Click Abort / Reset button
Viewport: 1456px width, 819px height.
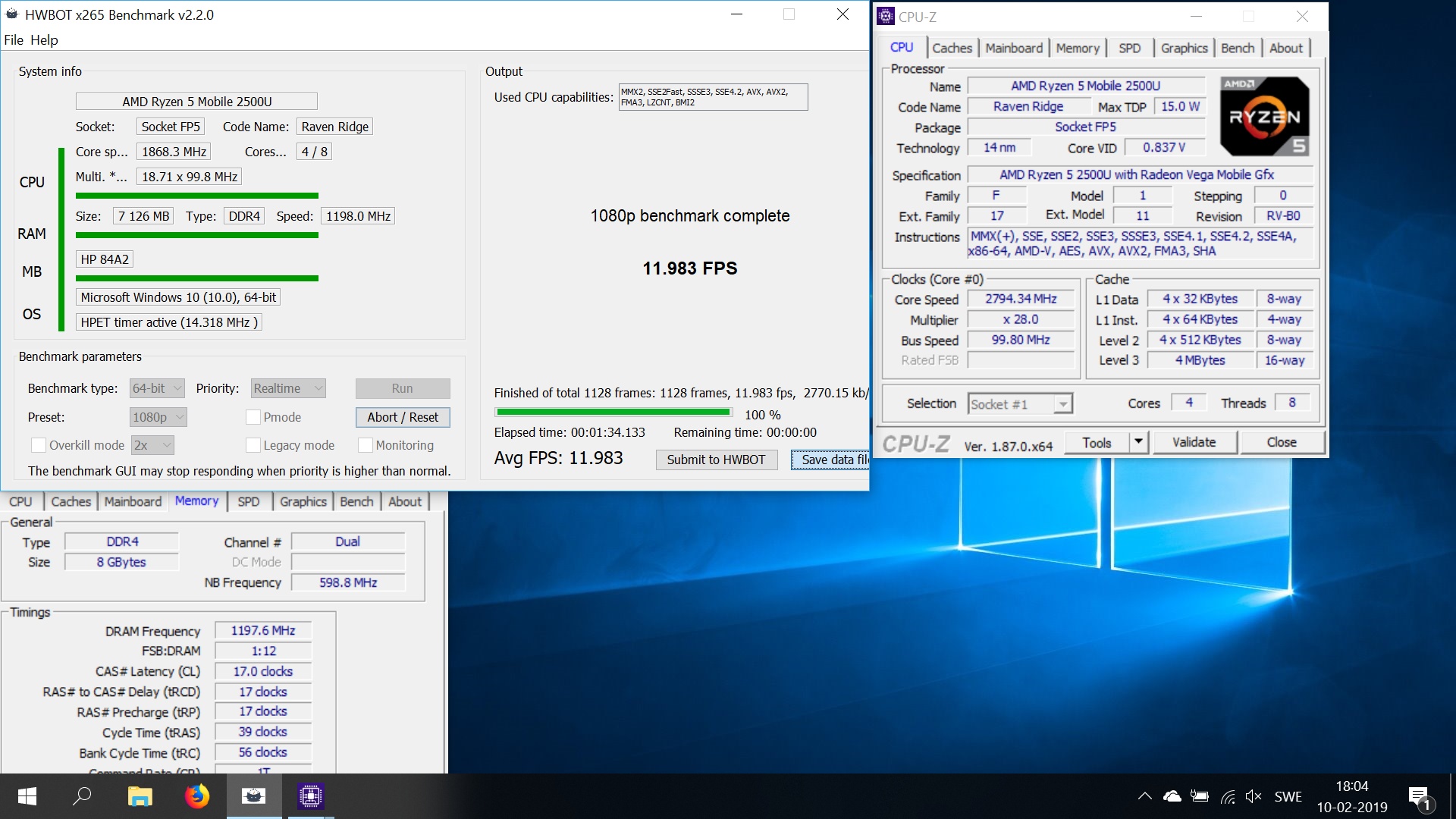[403, 417]
